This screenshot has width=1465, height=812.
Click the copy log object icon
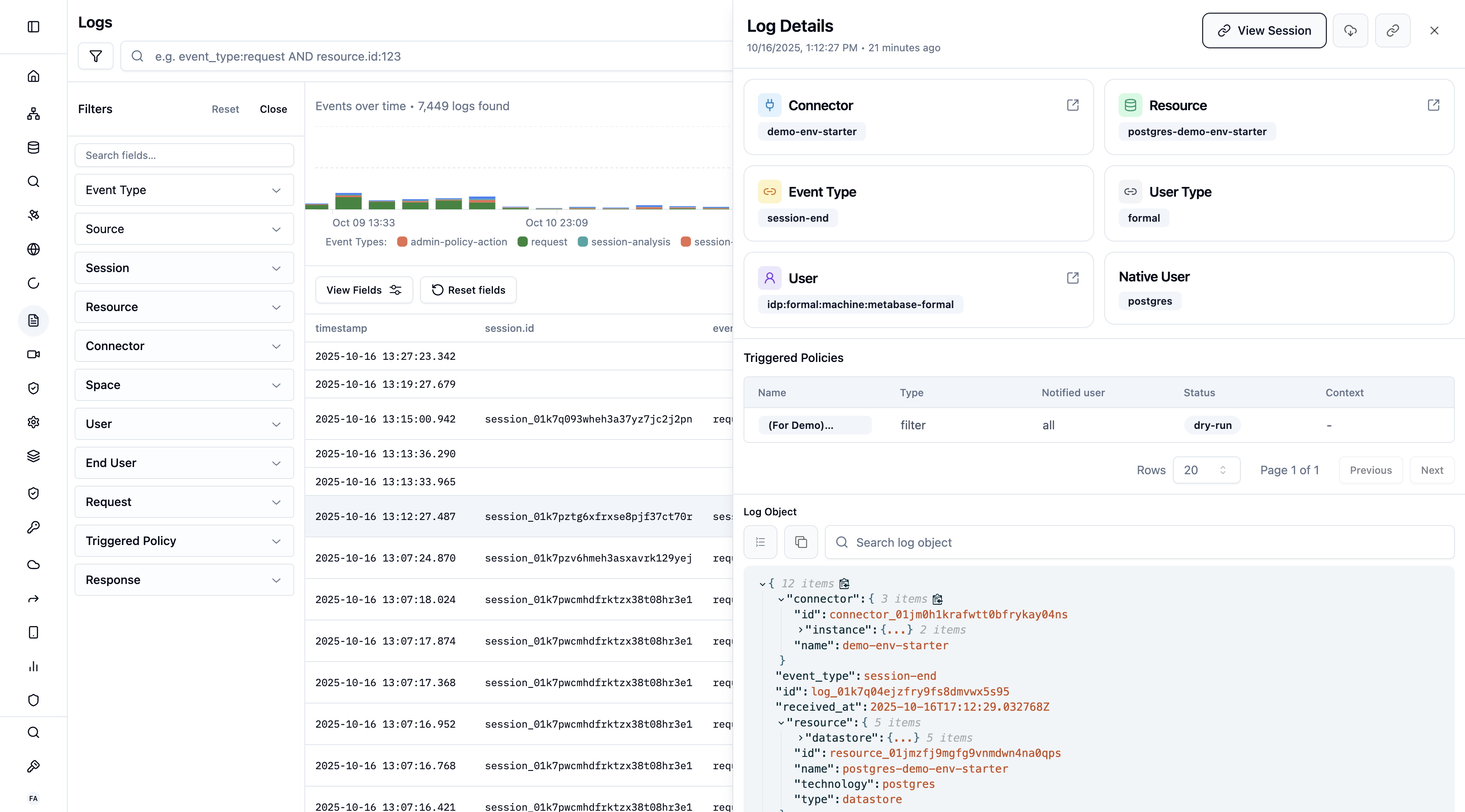tap(801, 542)
